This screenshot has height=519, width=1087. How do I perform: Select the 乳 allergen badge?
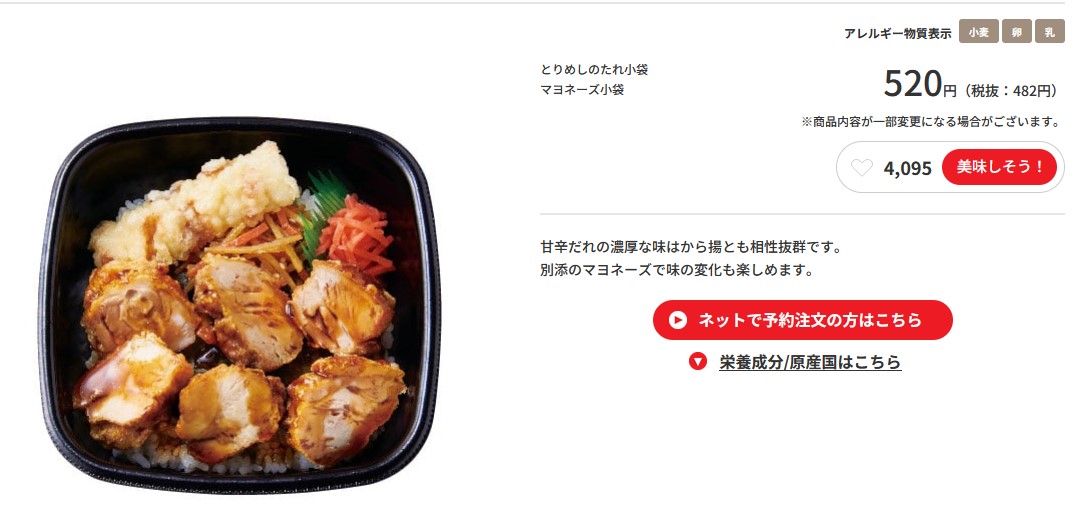(x=1050, y=32)
